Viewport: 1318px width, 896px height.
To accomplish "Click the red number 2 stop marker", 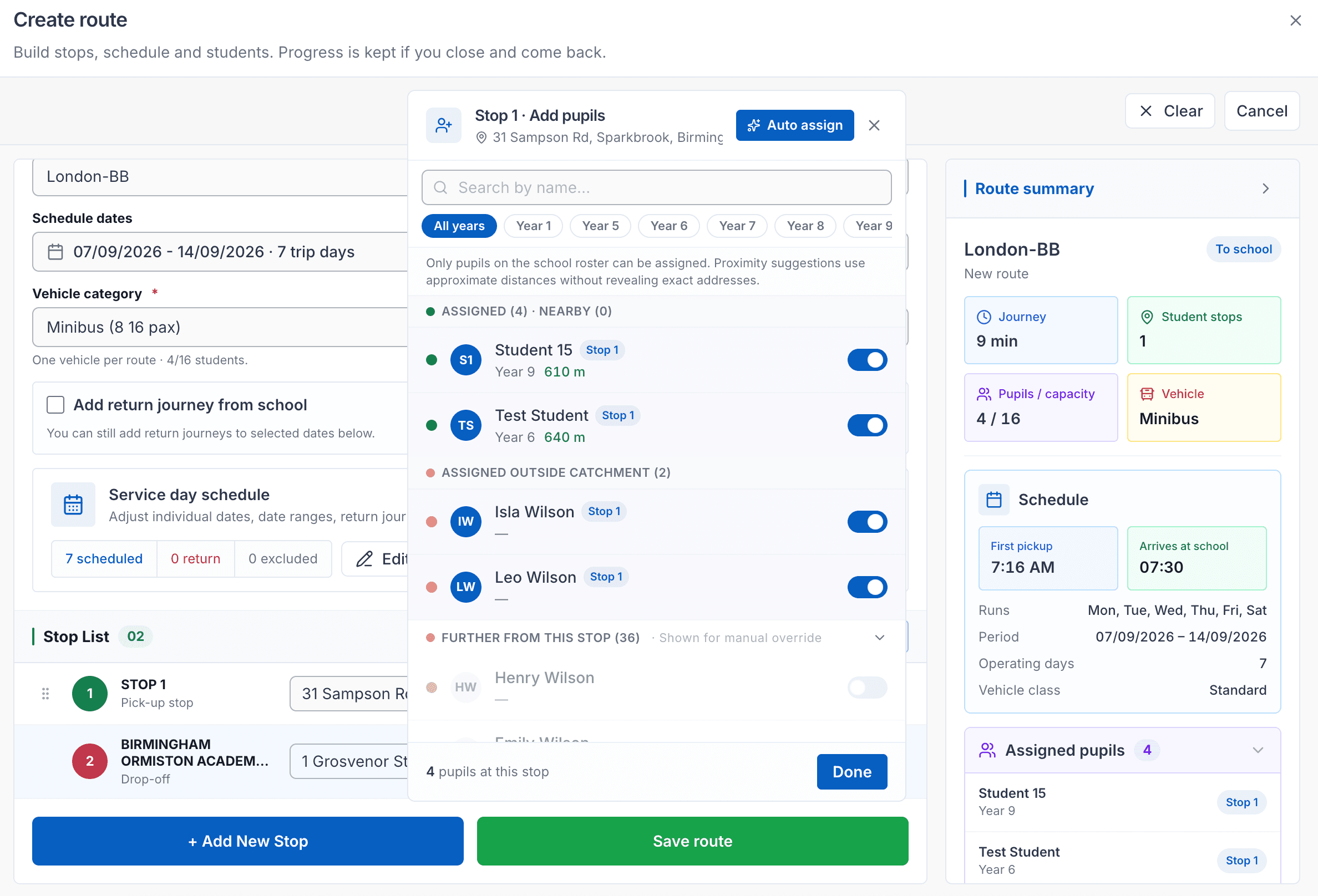I will 90,761.
